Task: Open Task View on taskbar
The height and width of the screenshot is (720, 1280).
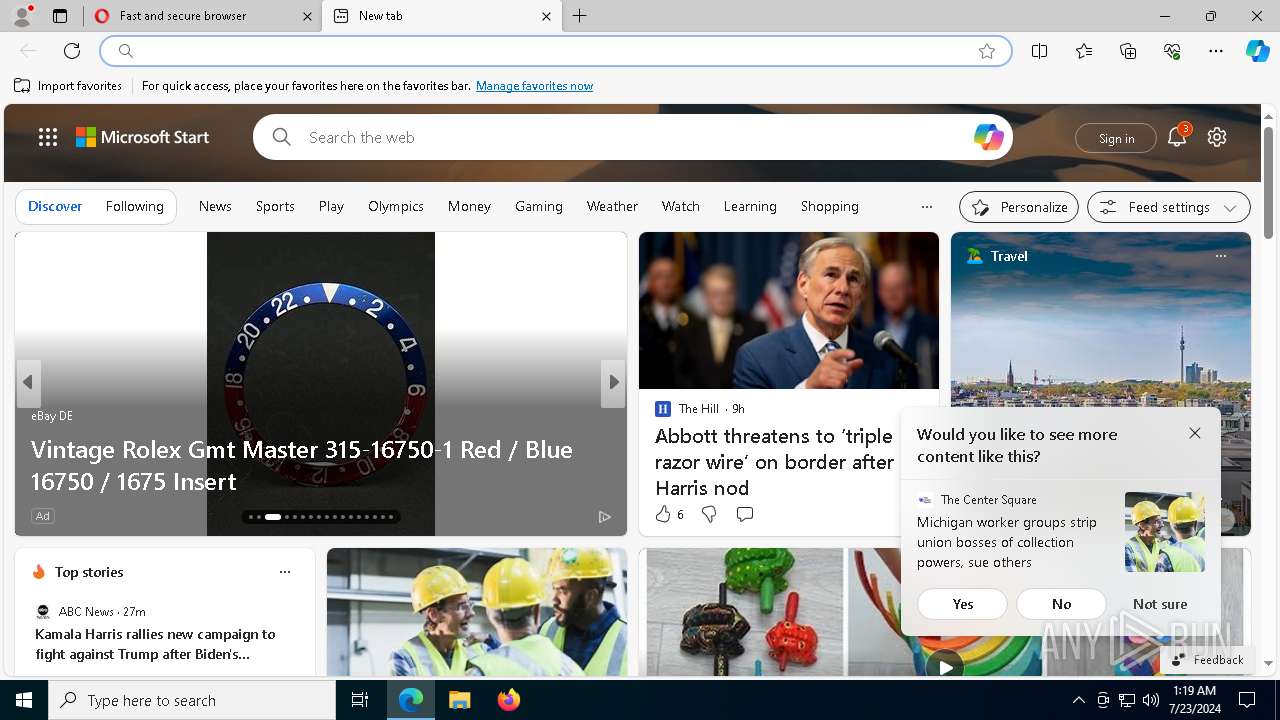Action: [360, 700]
